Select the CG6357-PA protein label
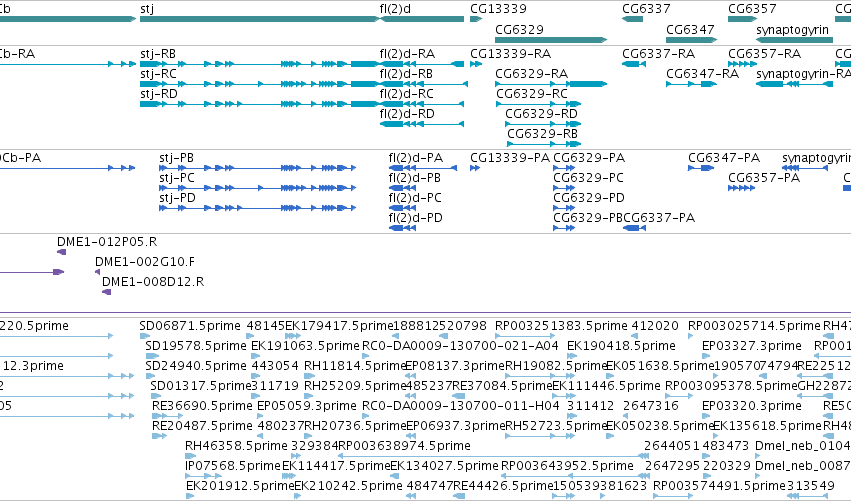Image resolution: width=851 pixels, height=501 pixels. (764, 178)
